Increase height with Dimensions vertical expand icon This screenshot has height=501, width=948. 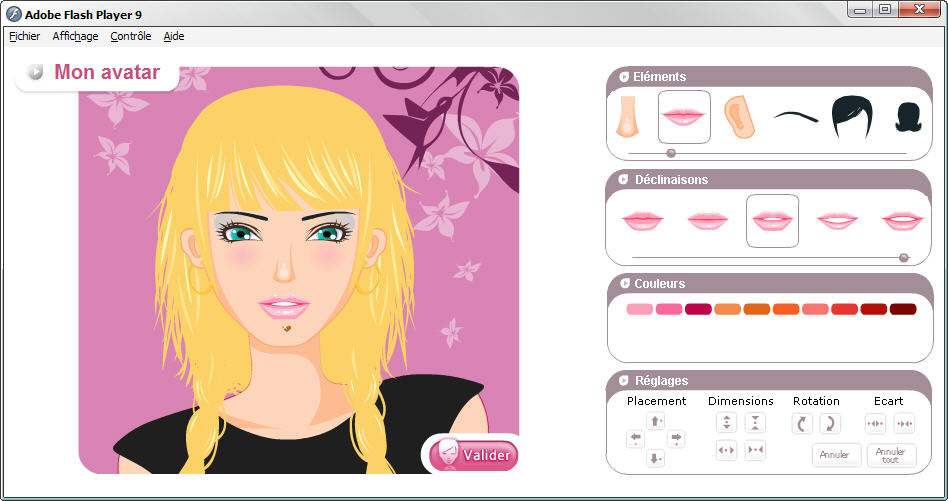(x=726, y=422)
